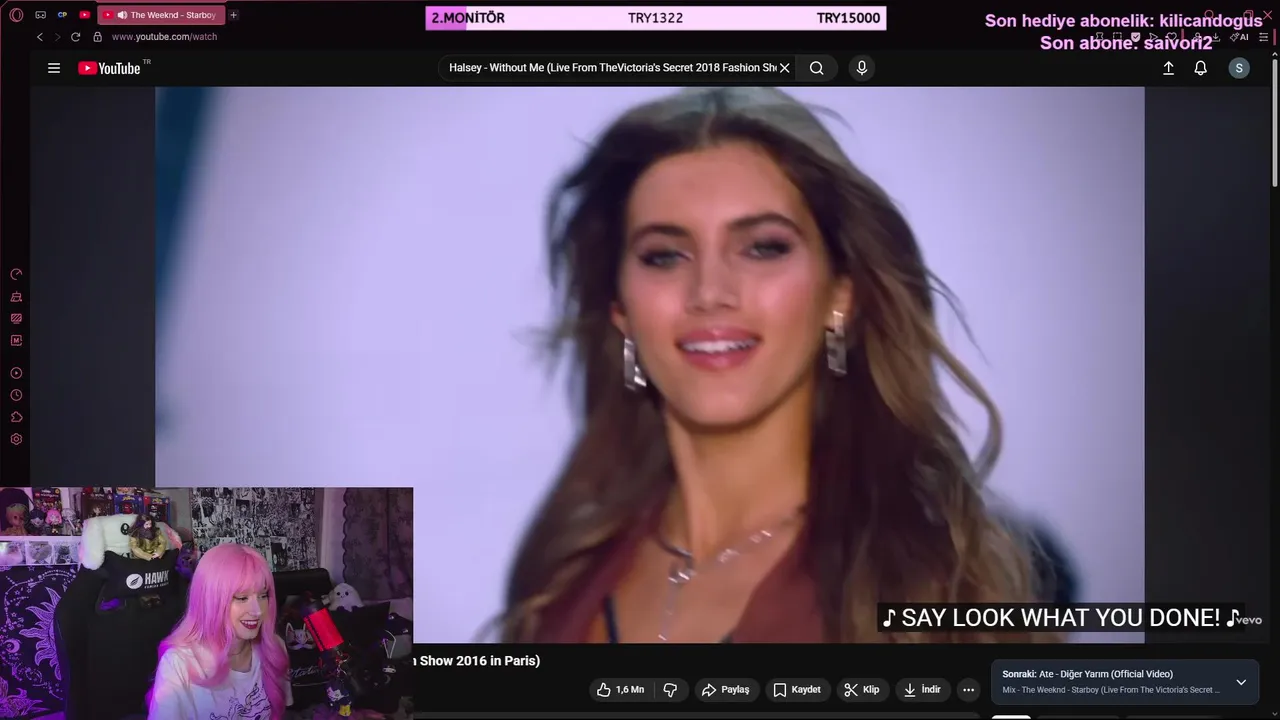Open the Player icon in sidebar
This screenshot has width=1280, height=720.
(x=16, y=373)
